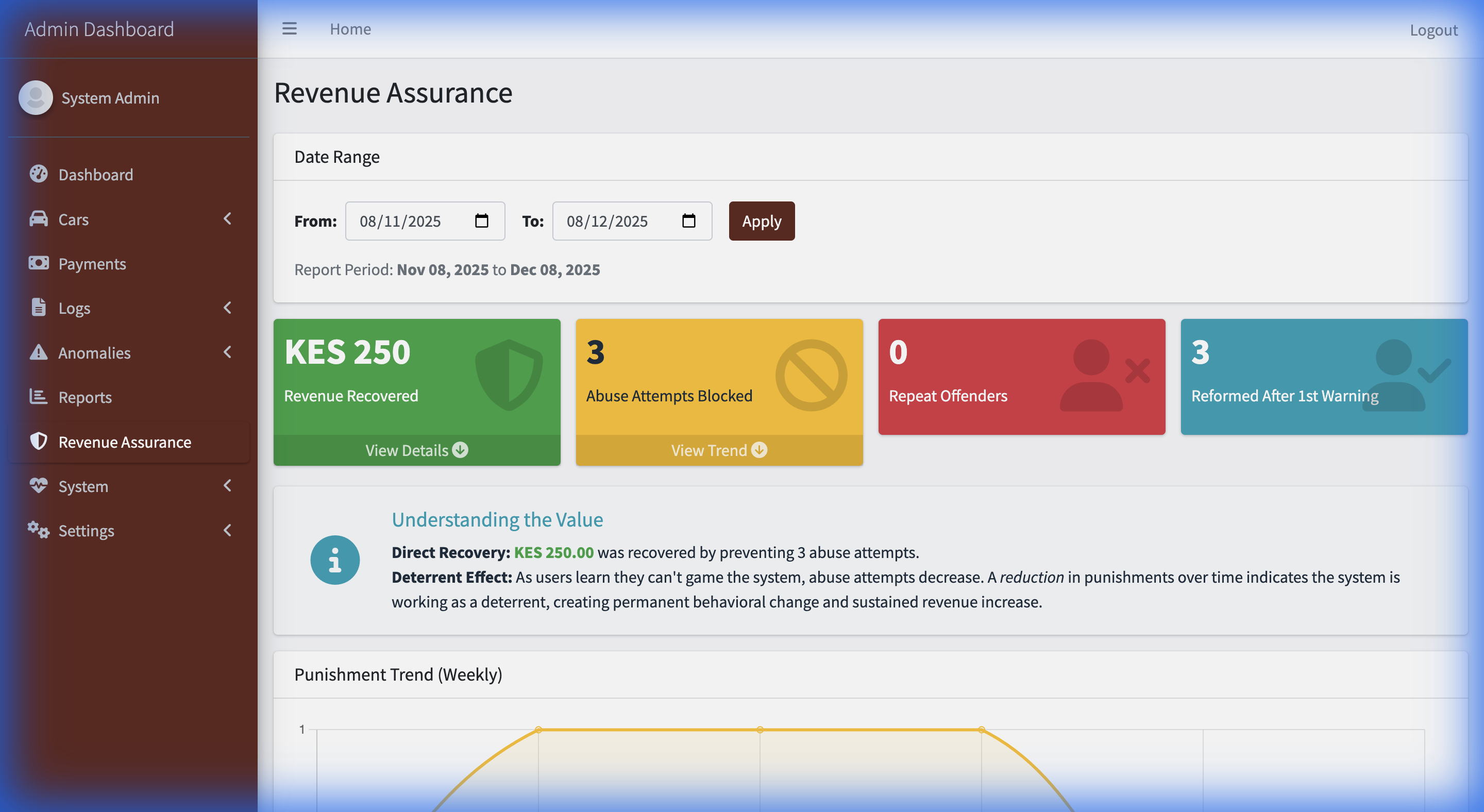The height and width of the screenshot is (812, 1484).
Task: Open the System menu item
Action: pyautogui.click(x=129, y=485)
